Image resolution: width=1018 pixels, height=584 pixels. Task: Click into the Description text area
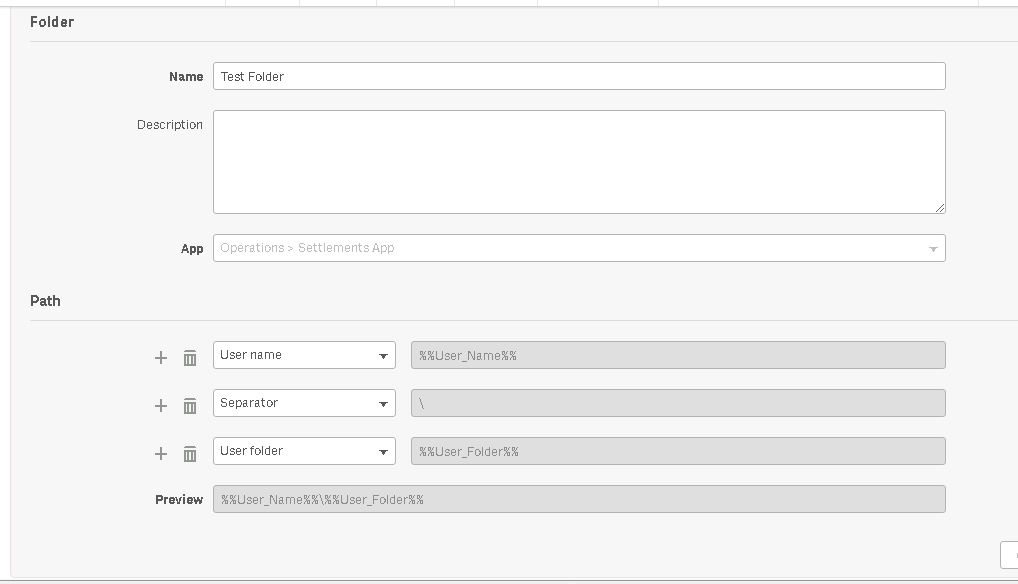click(x=579, y=161)
